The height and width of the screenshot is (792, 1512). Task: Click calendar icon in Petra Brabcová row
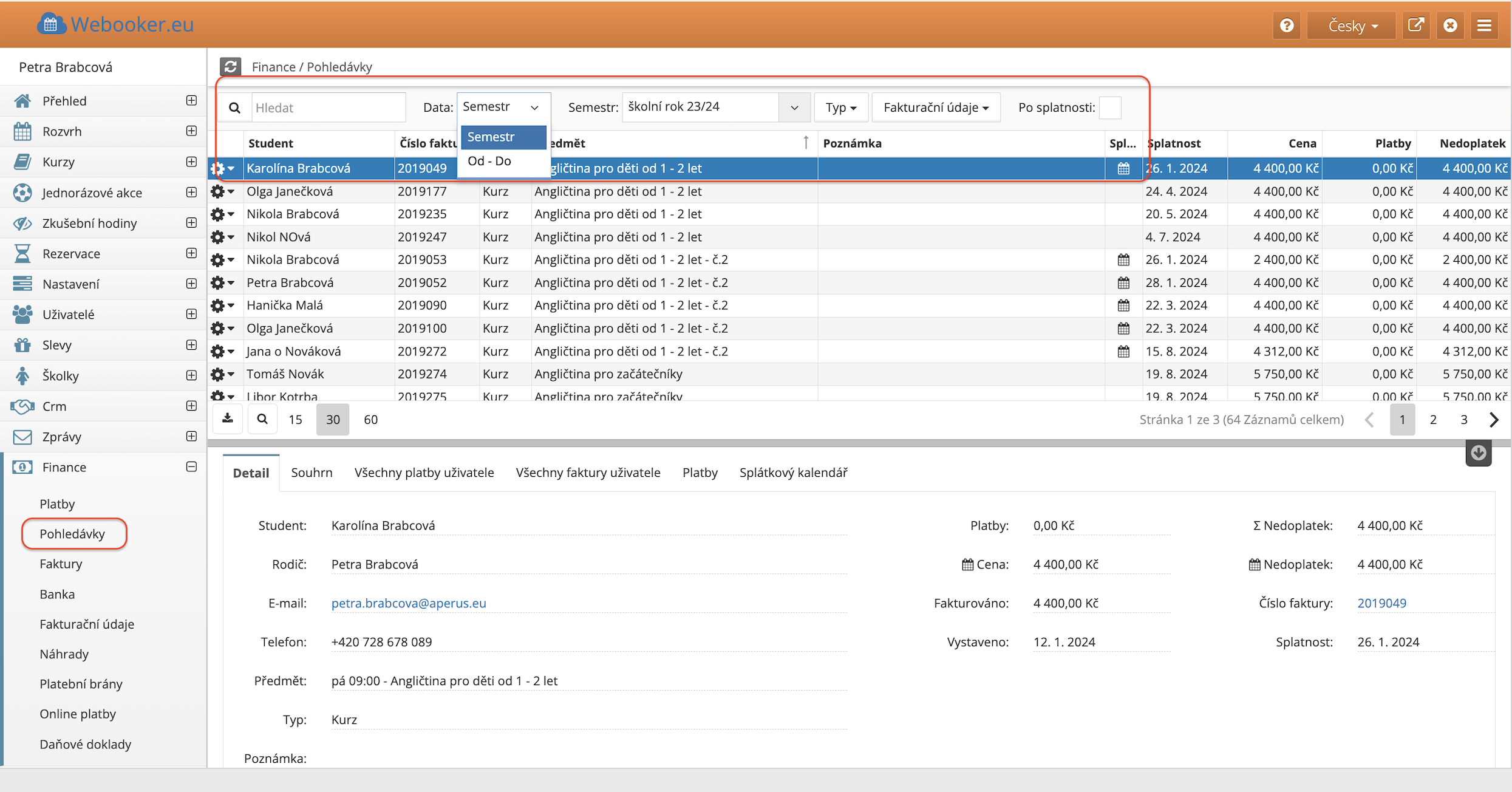tap(1123, 282)
